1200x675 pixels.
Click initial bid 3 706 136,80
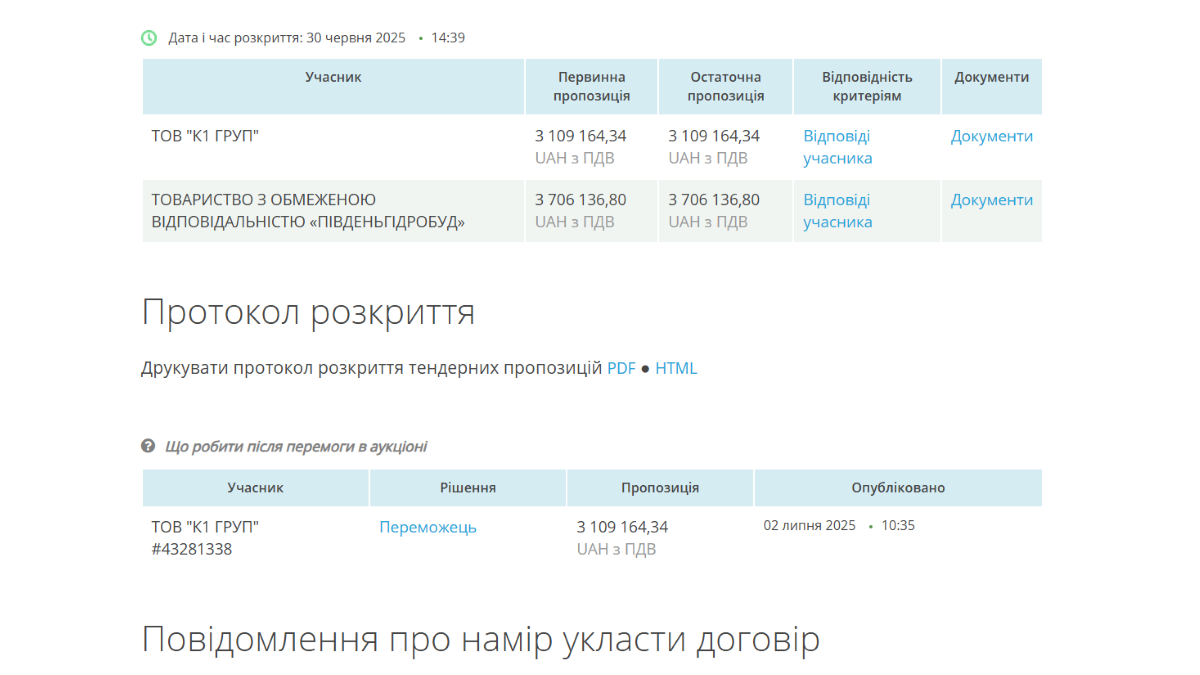click(x=580, y=200)
